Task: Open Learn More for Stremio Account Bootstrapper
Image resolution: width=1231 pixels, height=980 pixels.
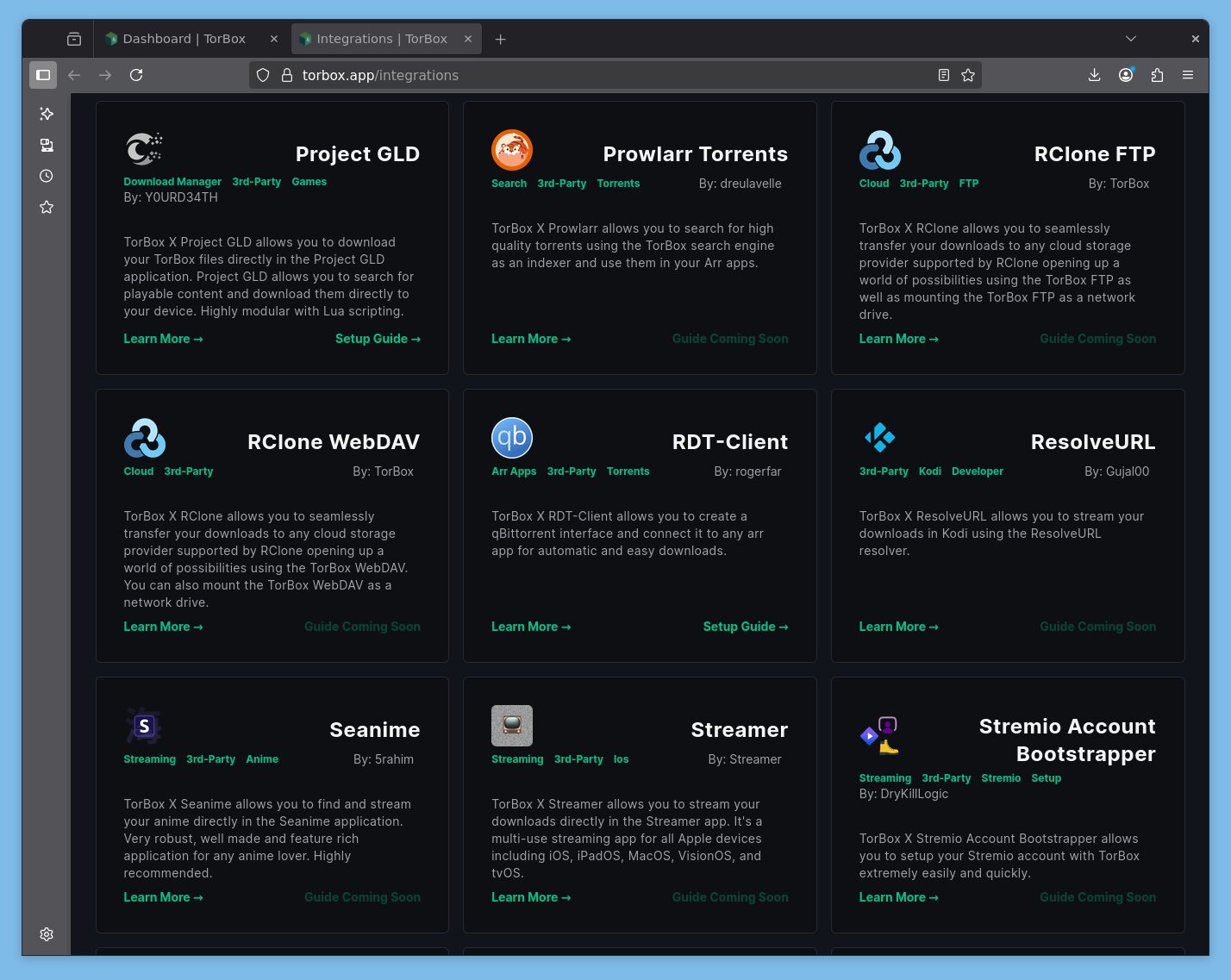Action: [x=899, y=897]
